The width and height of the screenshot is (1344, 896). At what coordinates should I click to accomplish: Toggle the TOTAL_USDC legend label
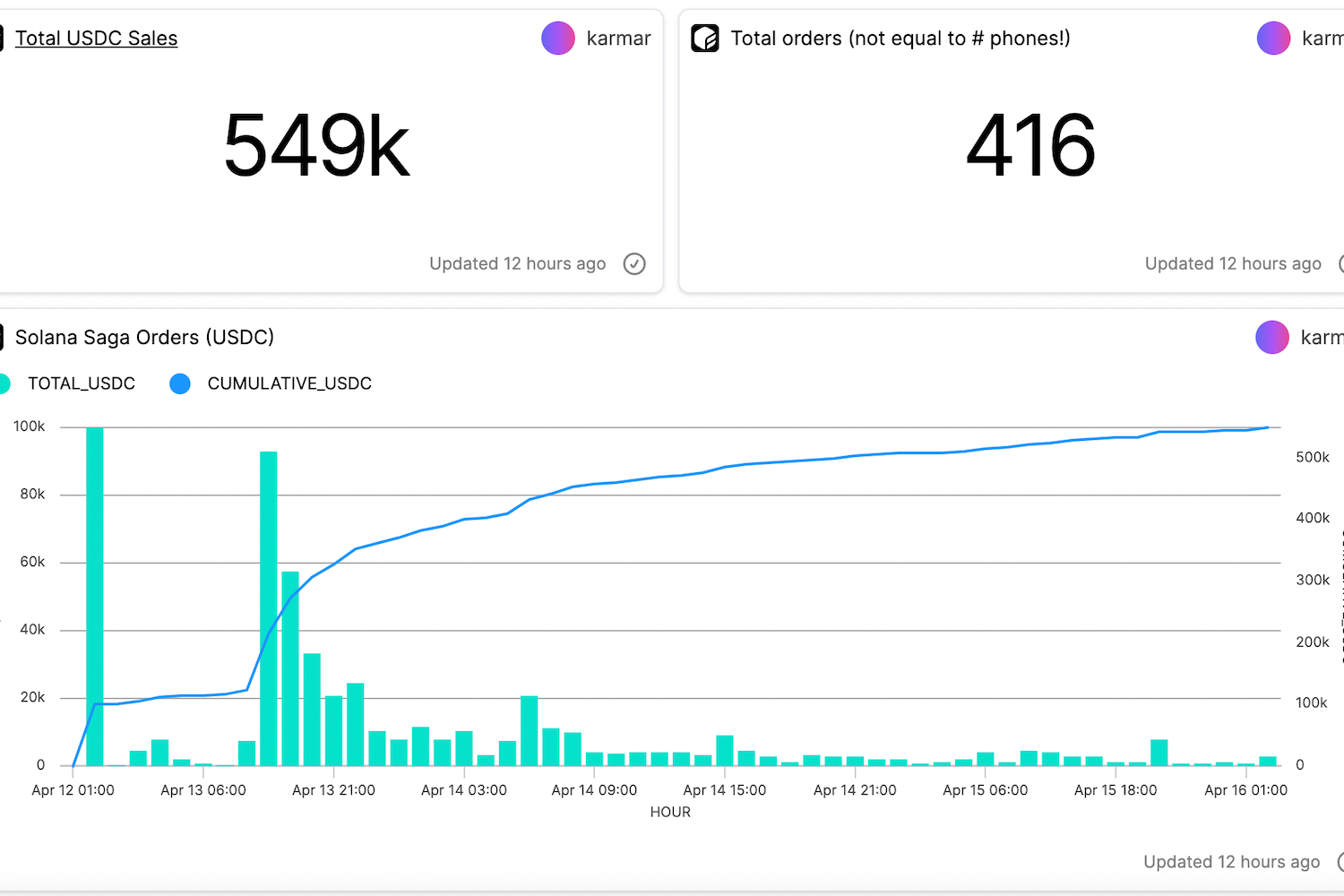point(82,383)
